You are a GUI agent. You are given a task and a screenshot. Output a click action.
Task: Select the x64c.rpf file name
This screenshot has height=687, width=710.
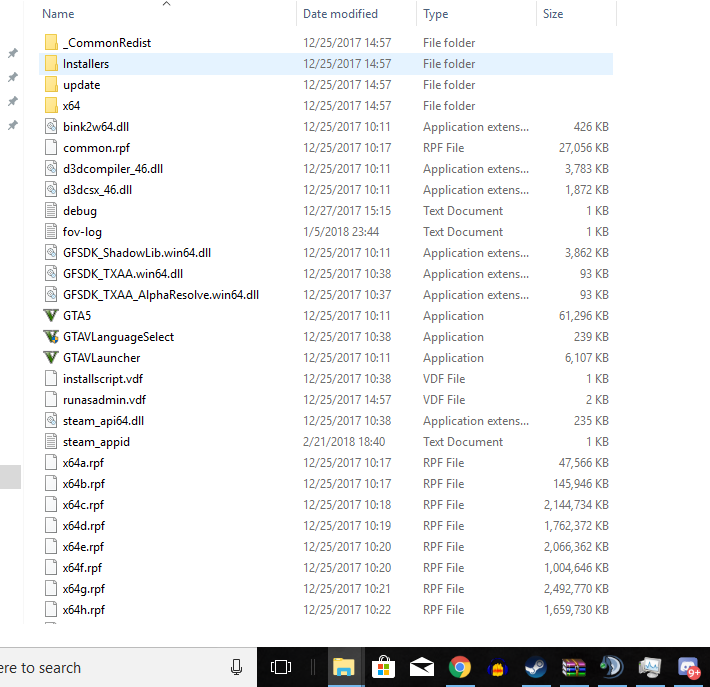pos(83,504)
